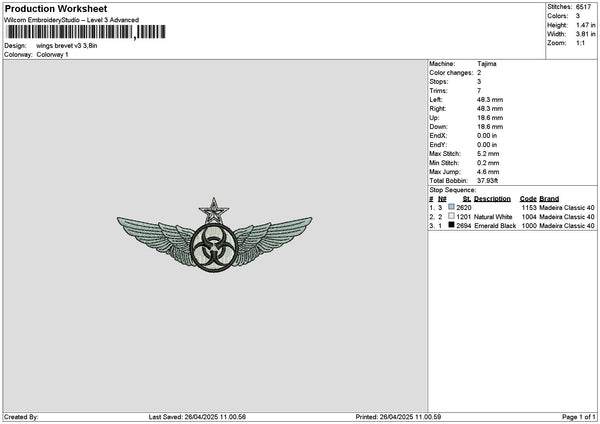Click the Left value 48.3 mm
Screen dimensions: 600x424
click(490, 100)
